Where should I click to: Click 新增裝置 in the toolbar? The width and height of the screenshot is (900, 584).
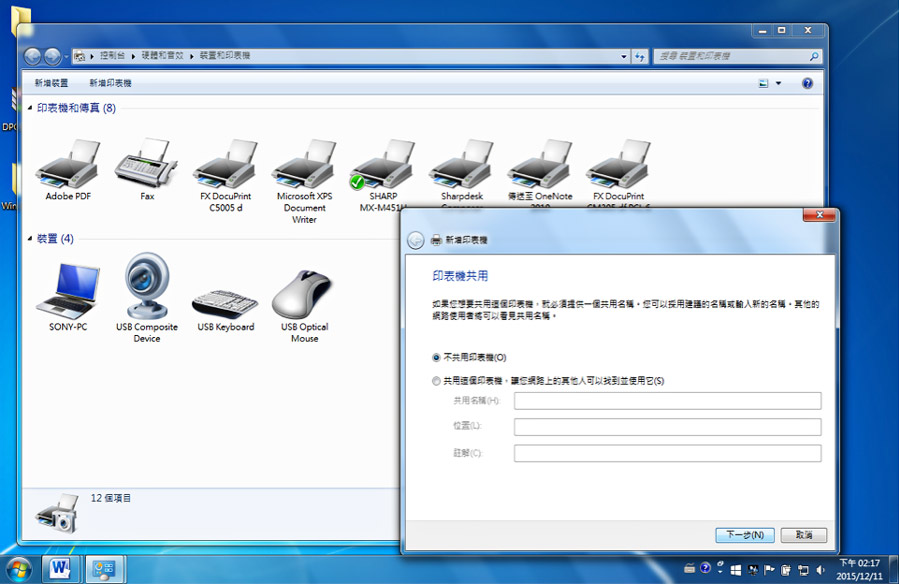click(x=51, y=83)
